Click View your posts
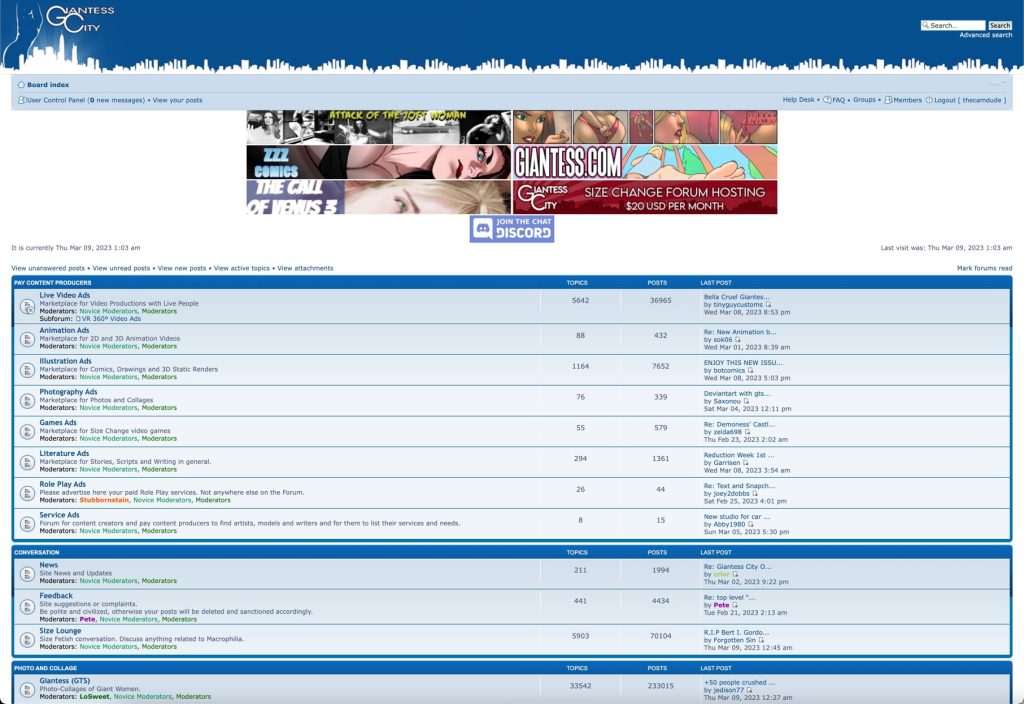Screen dimensions: 1024x704 tap(178, 101)
